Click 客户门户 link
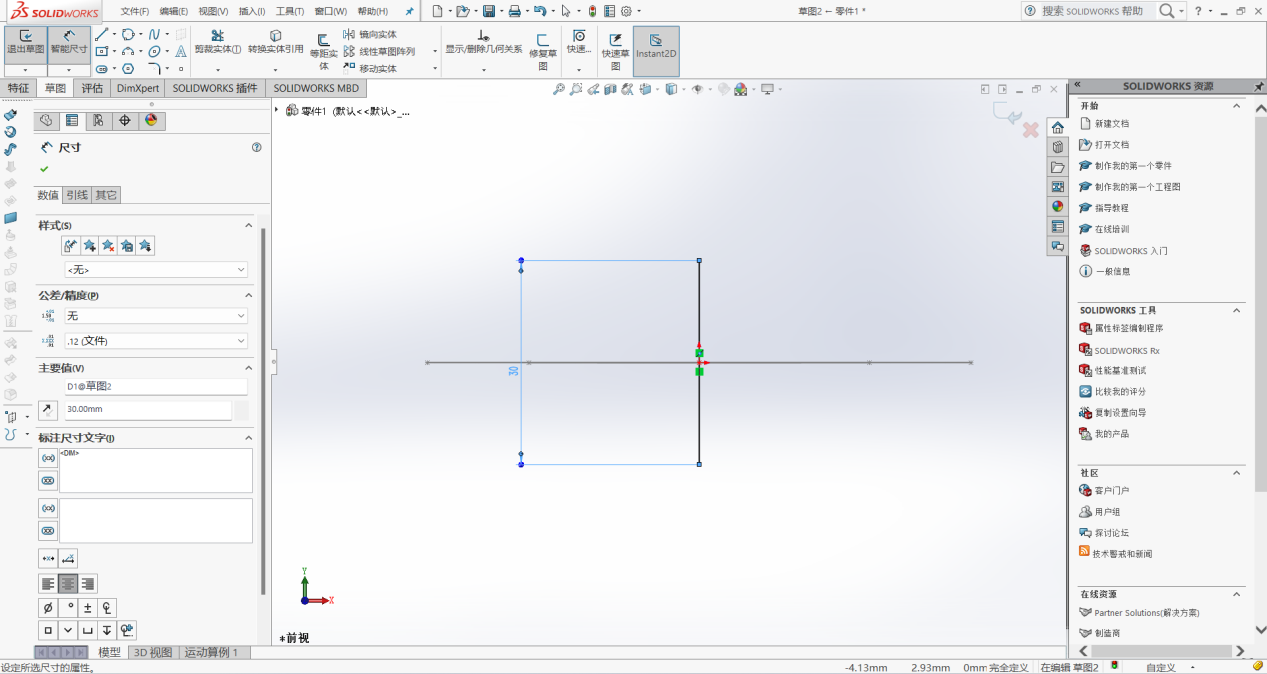This screenshot has height=674, width=1267. (x=1111, y=491)
